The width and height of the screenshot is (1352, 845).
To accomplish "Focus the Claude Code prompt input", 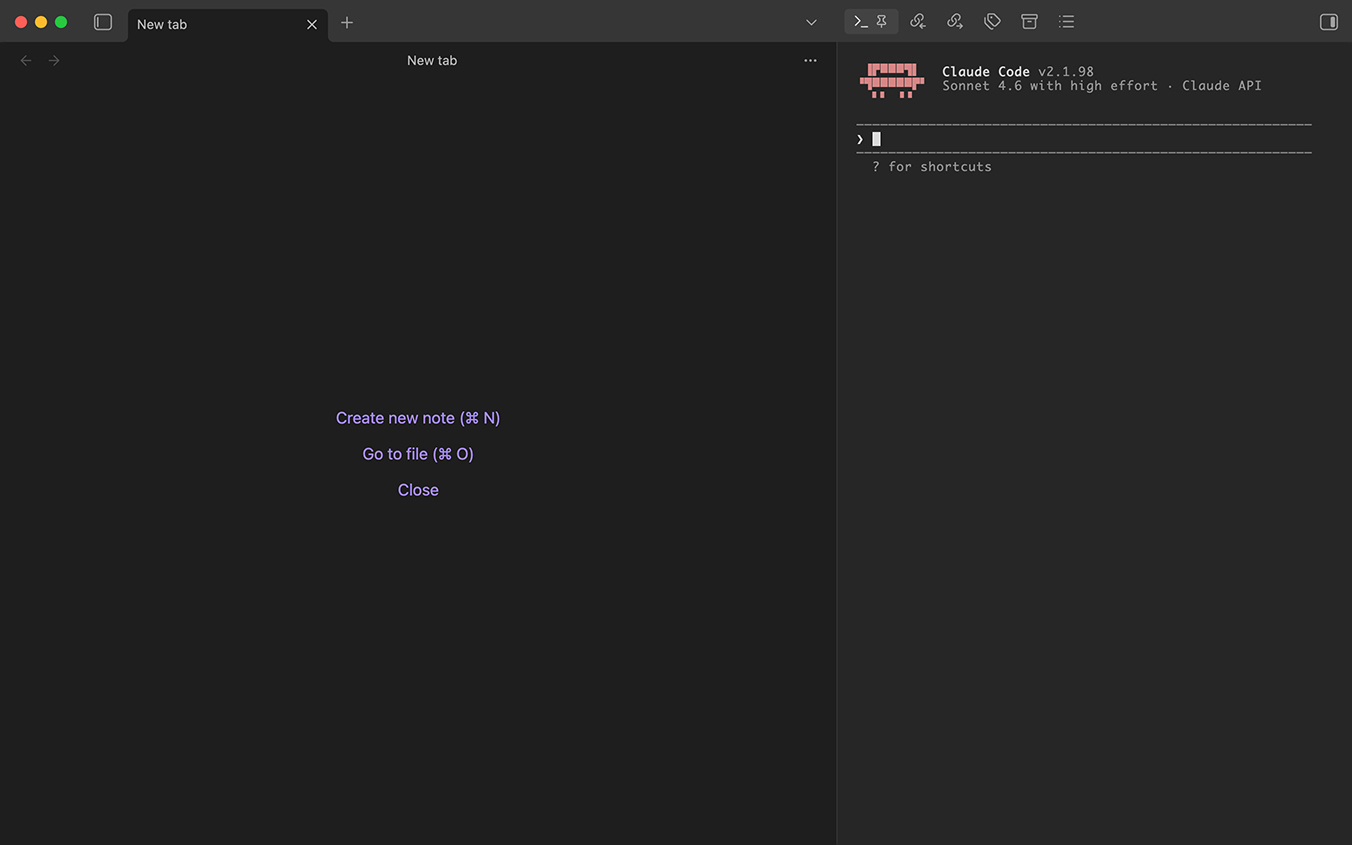I will 1084,139.
